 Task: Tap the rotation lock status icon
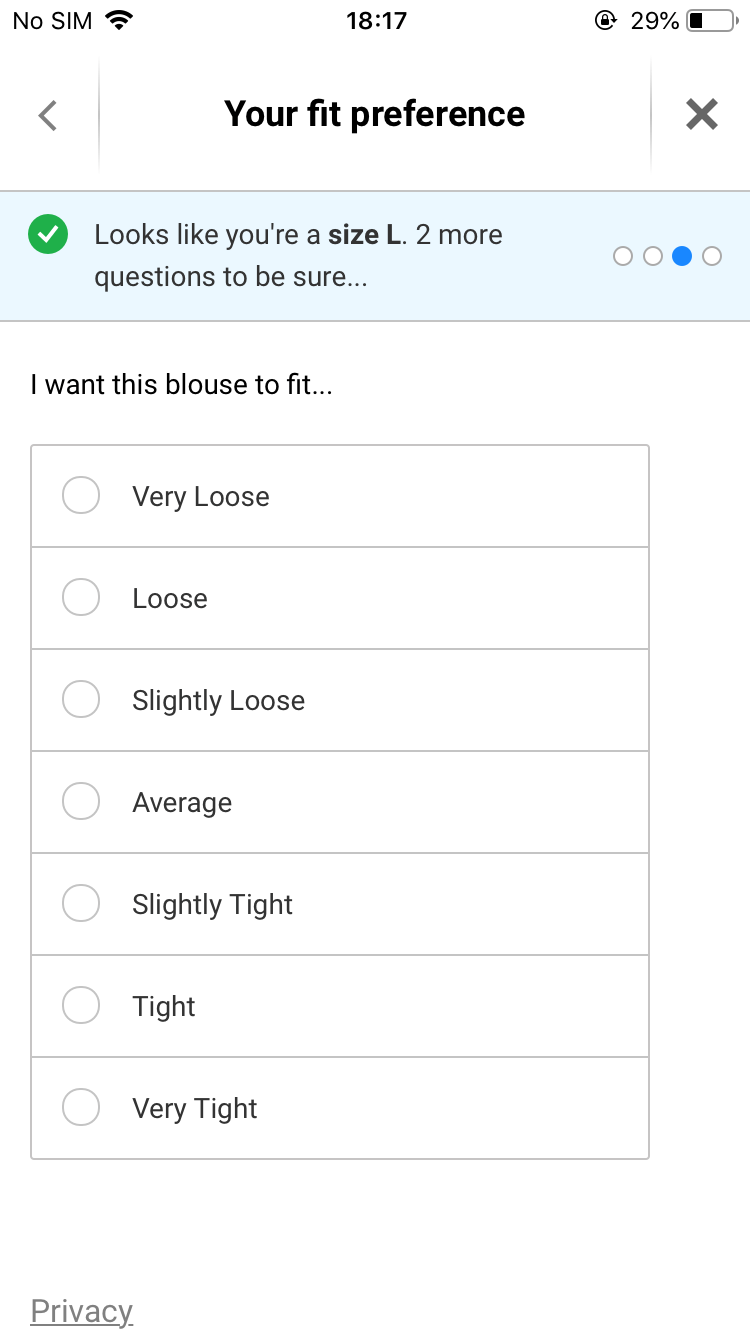click(605, 20)
